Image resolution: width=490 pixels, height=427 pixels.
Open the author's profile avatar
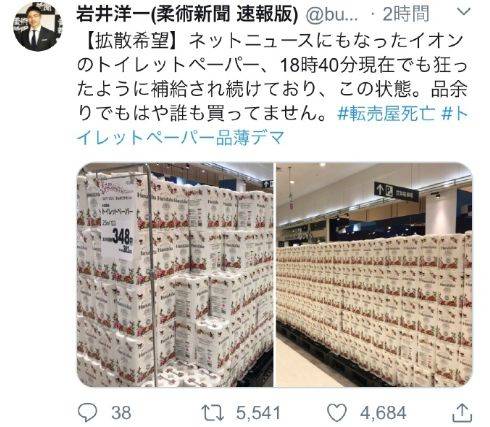click(37, 27)
